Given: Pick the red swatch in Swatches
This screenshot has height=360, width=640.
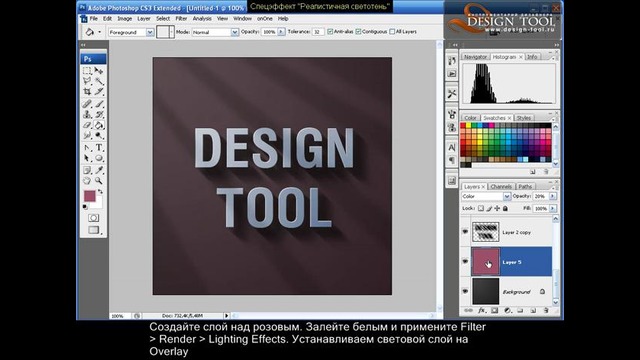Looking at the screenshot, I should point(463,126).
